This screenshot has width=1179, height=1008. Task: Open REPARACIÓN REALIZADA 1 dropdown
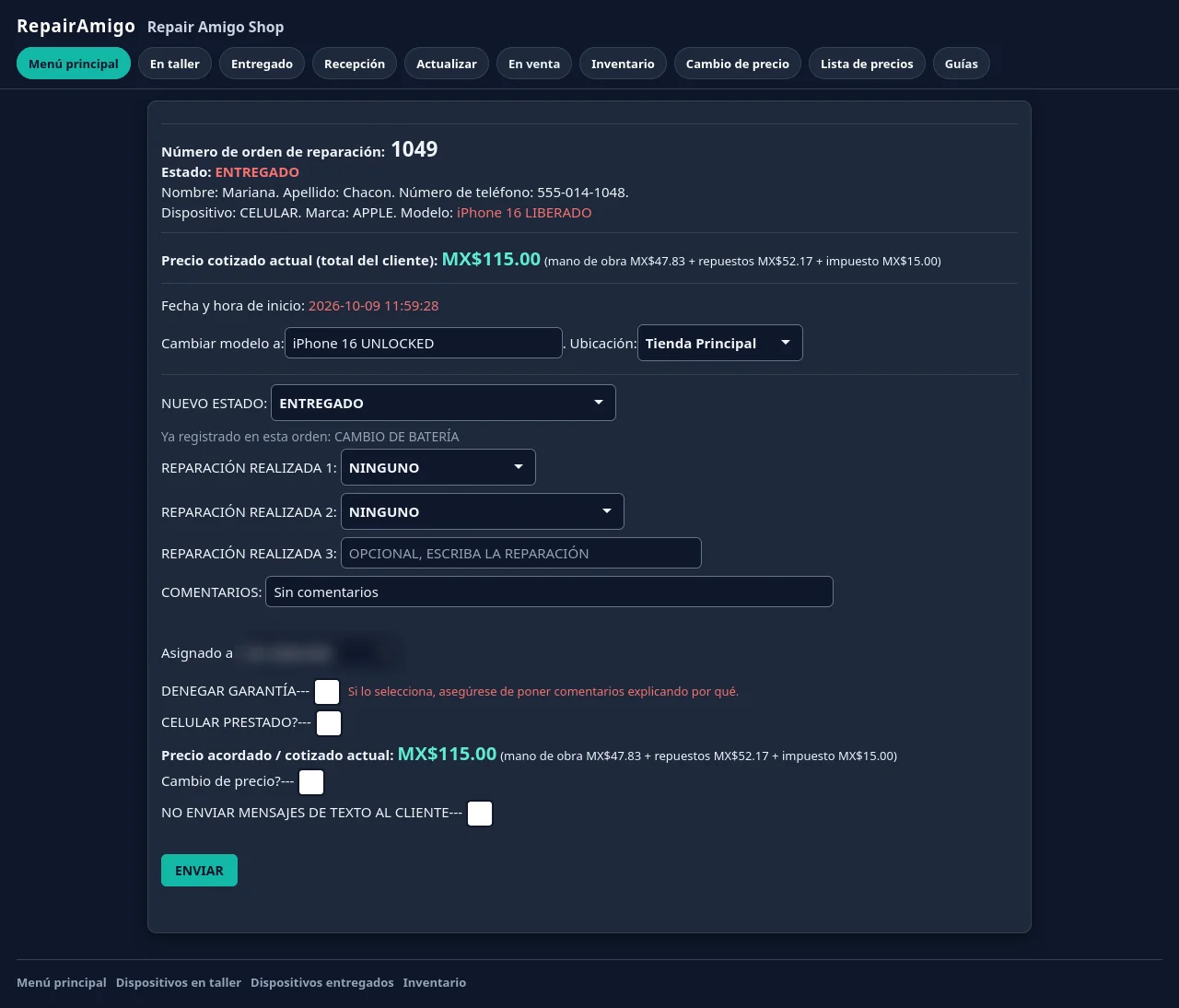(x=438, y=467)
